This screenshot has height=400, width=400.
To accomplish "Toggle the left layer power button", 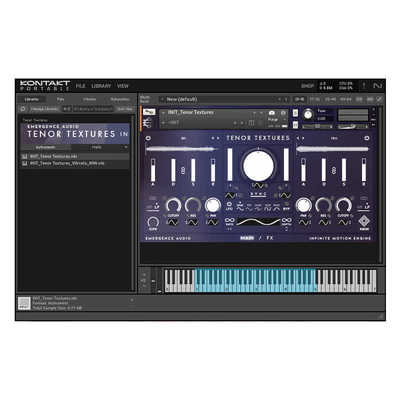I will pyautogui.click(x=148, y=138).
